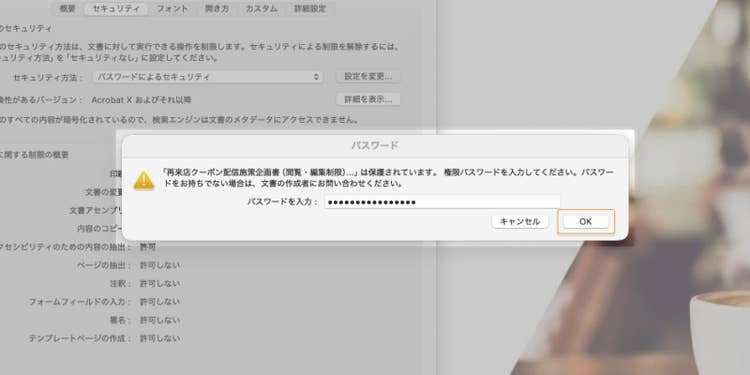Image resolution: width=750 pixels, height=375 pixels.
Task: Click the アクセシビリティ 許可 value
Action: [x=147, y=247]
